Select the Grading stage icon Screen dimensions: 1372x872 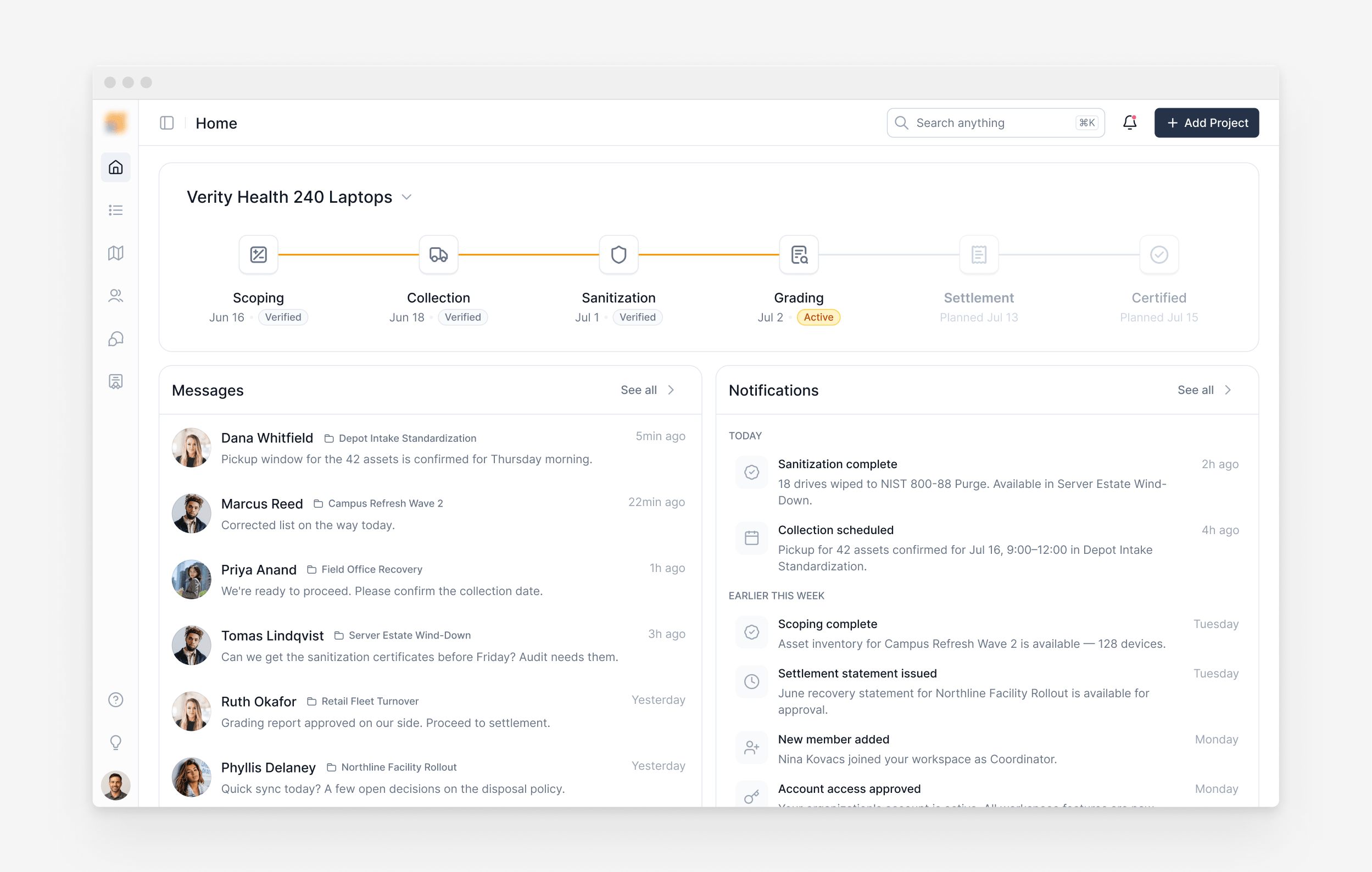coord(799,254)
